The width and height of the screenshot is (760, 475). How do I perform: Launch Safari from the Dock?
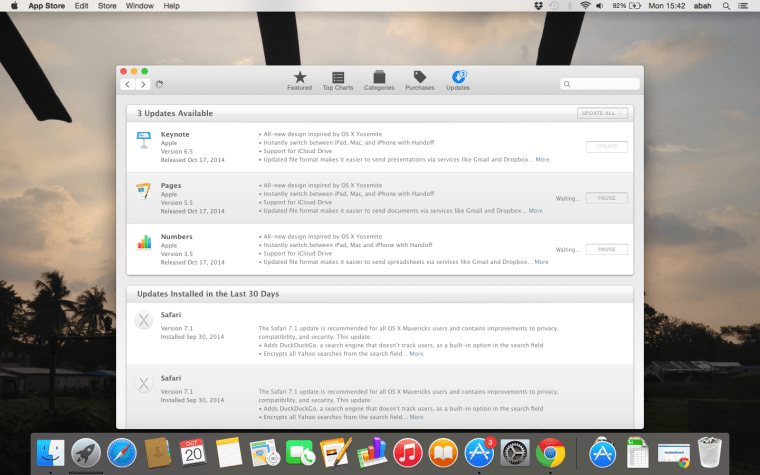click(122, 453)
